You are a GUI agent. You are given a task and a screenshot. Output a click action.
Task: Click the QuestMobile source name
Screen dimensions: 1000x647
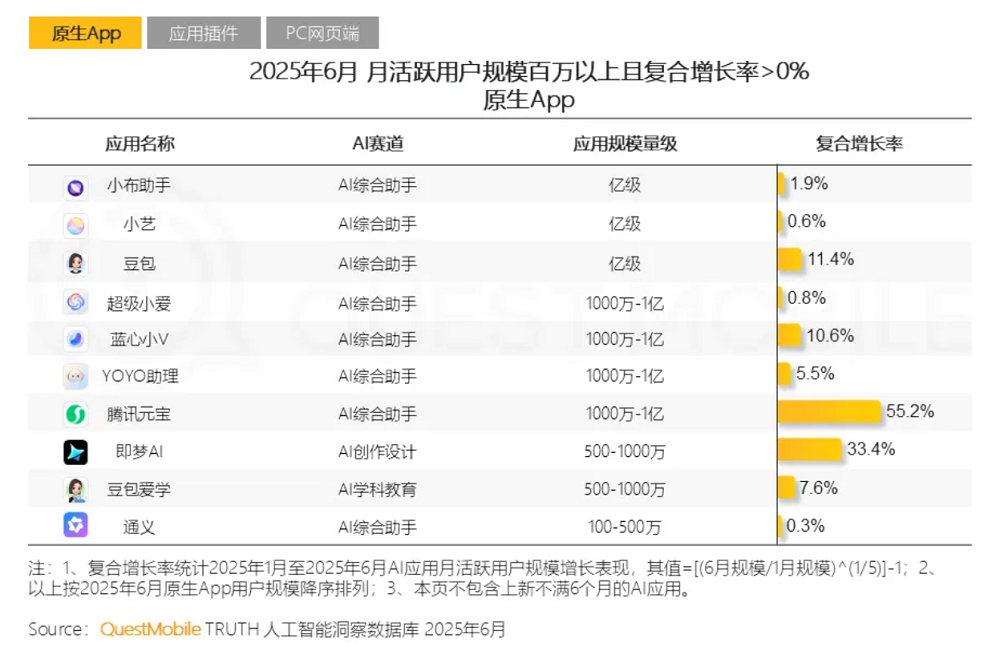click(151, 629)
